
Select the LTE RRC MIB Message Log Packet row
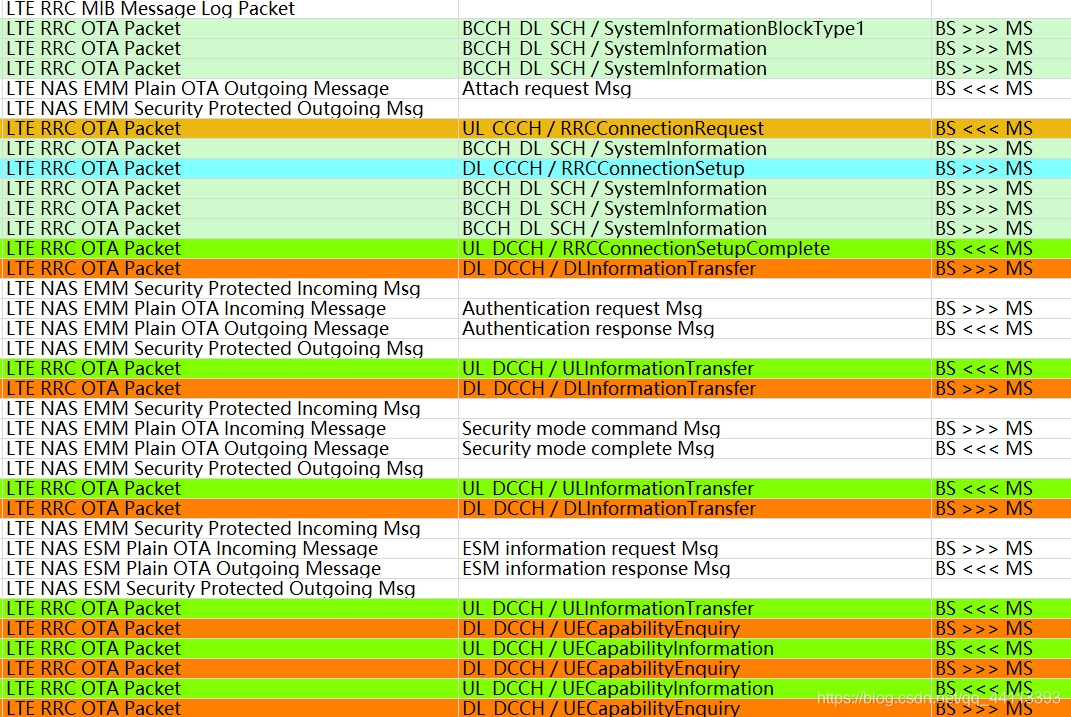pos(536,9)
